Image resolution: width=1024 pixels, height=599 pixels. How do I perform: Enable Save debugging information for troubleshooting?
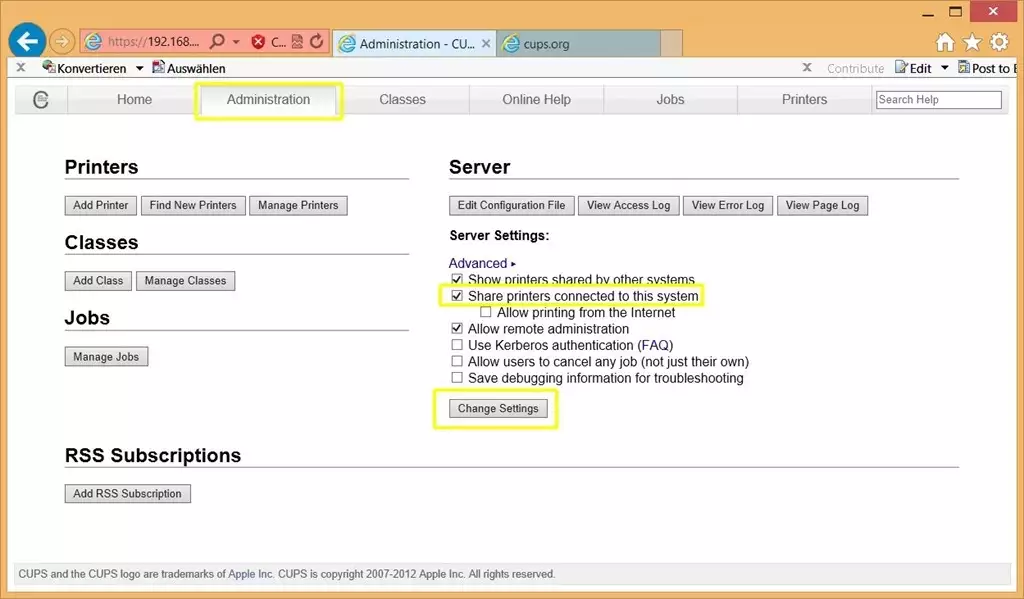[x=457, y=378]
